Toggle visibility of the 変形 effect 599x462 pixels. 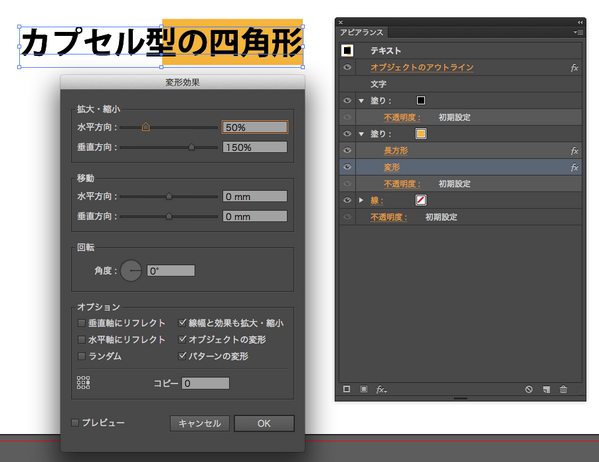[x=347, y=167]
